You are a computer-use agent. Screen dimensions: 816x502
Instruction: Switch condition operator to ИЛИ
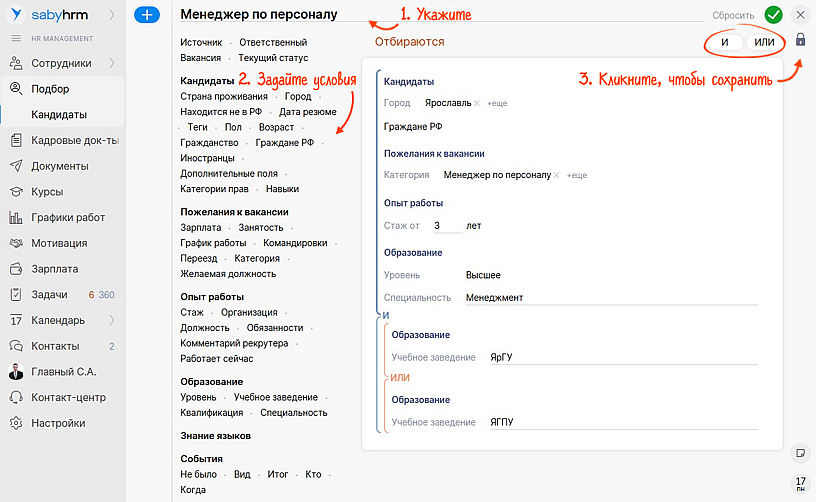pos(764,42)
